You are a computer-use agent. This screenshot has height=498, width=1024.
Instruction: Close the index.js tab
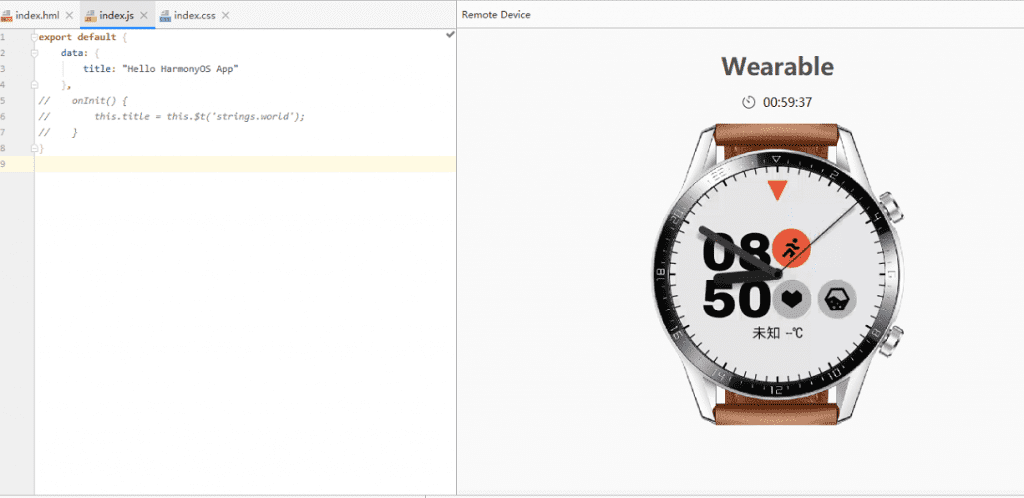click(144, 15)
